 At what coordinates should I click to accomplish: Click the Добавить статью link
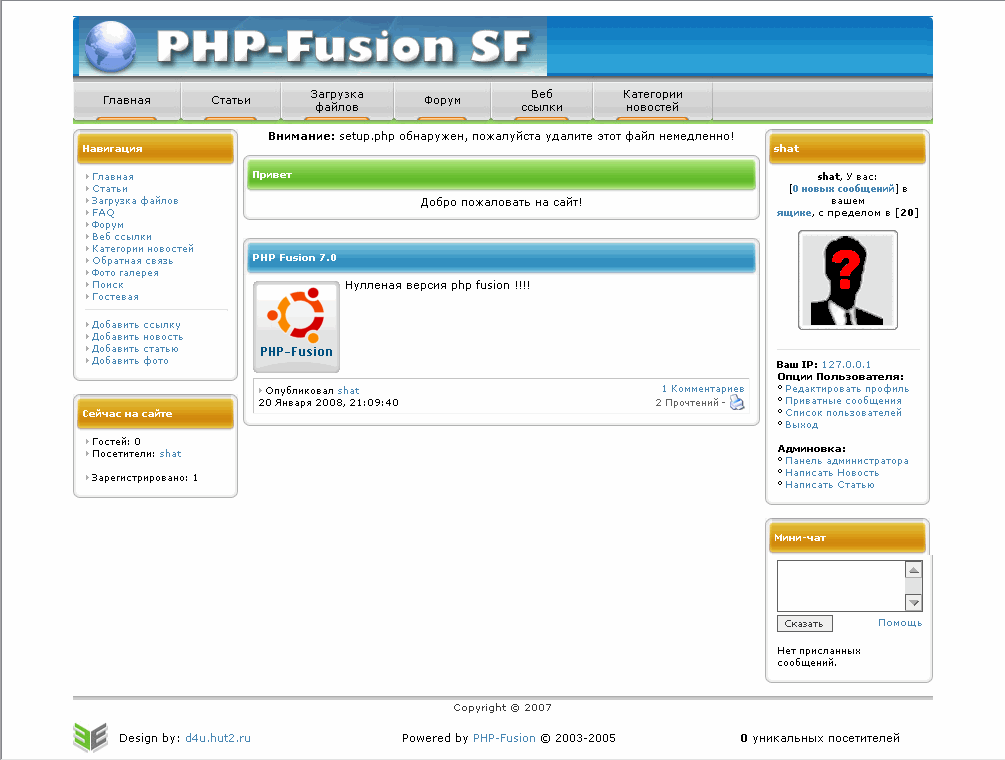tap(135, 349)
